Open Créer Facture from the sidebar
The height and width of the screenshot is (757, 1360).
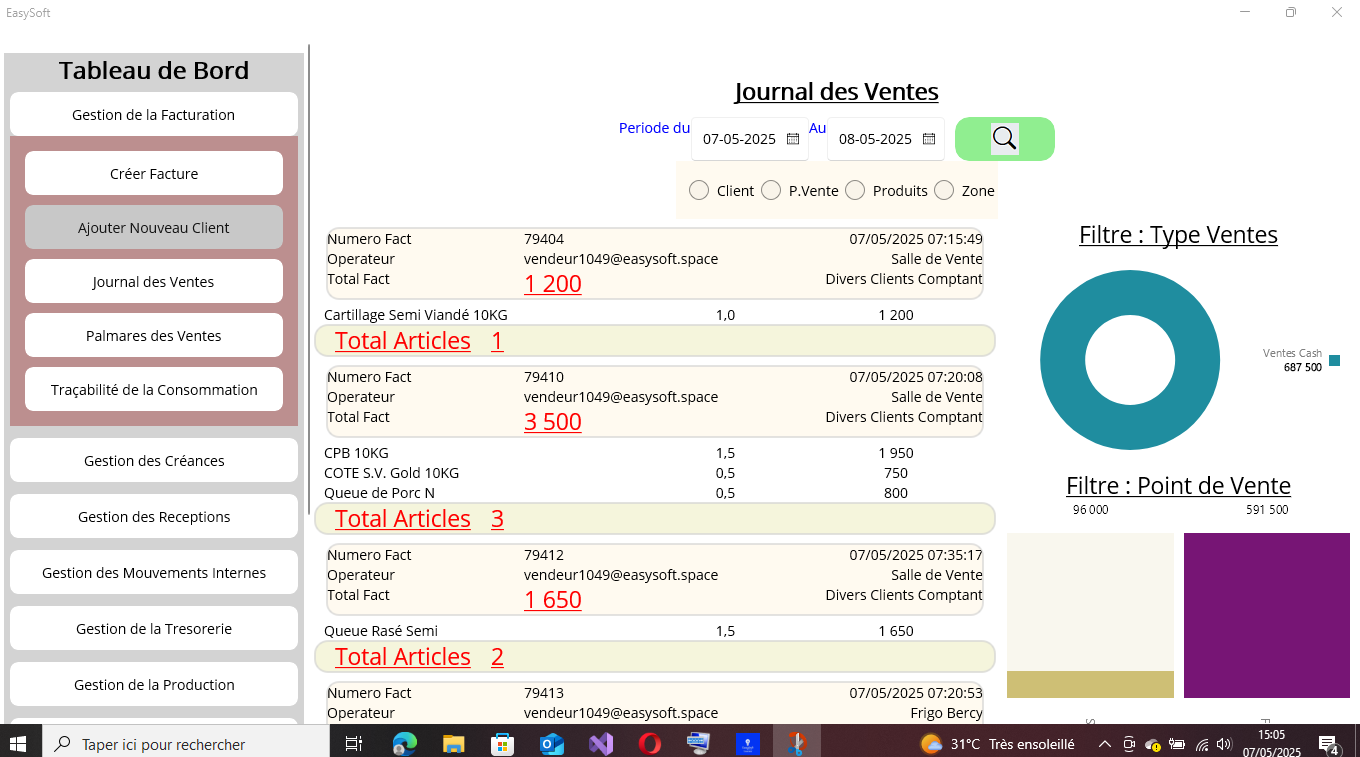pyautogui.click(x=154, y=174)
